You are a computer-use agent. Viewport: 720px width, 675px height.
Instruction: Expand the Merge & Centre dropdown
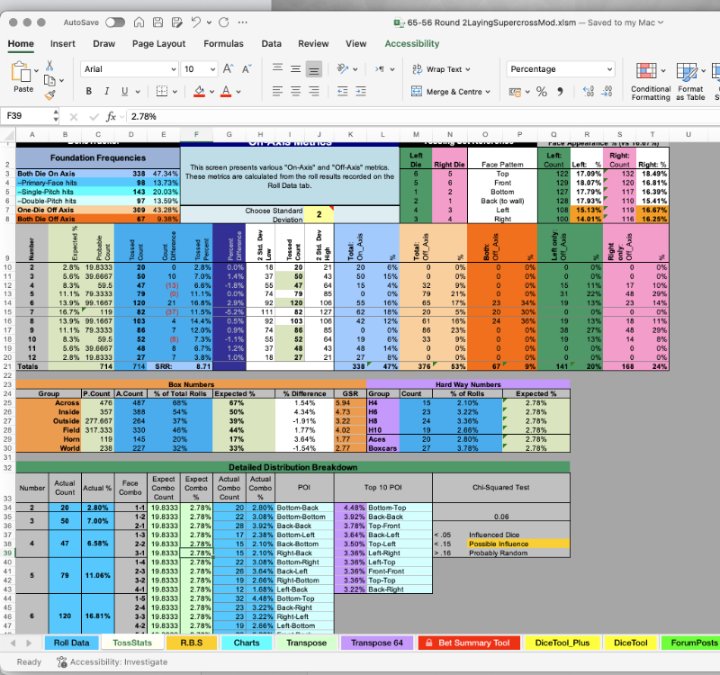(489, 91)
